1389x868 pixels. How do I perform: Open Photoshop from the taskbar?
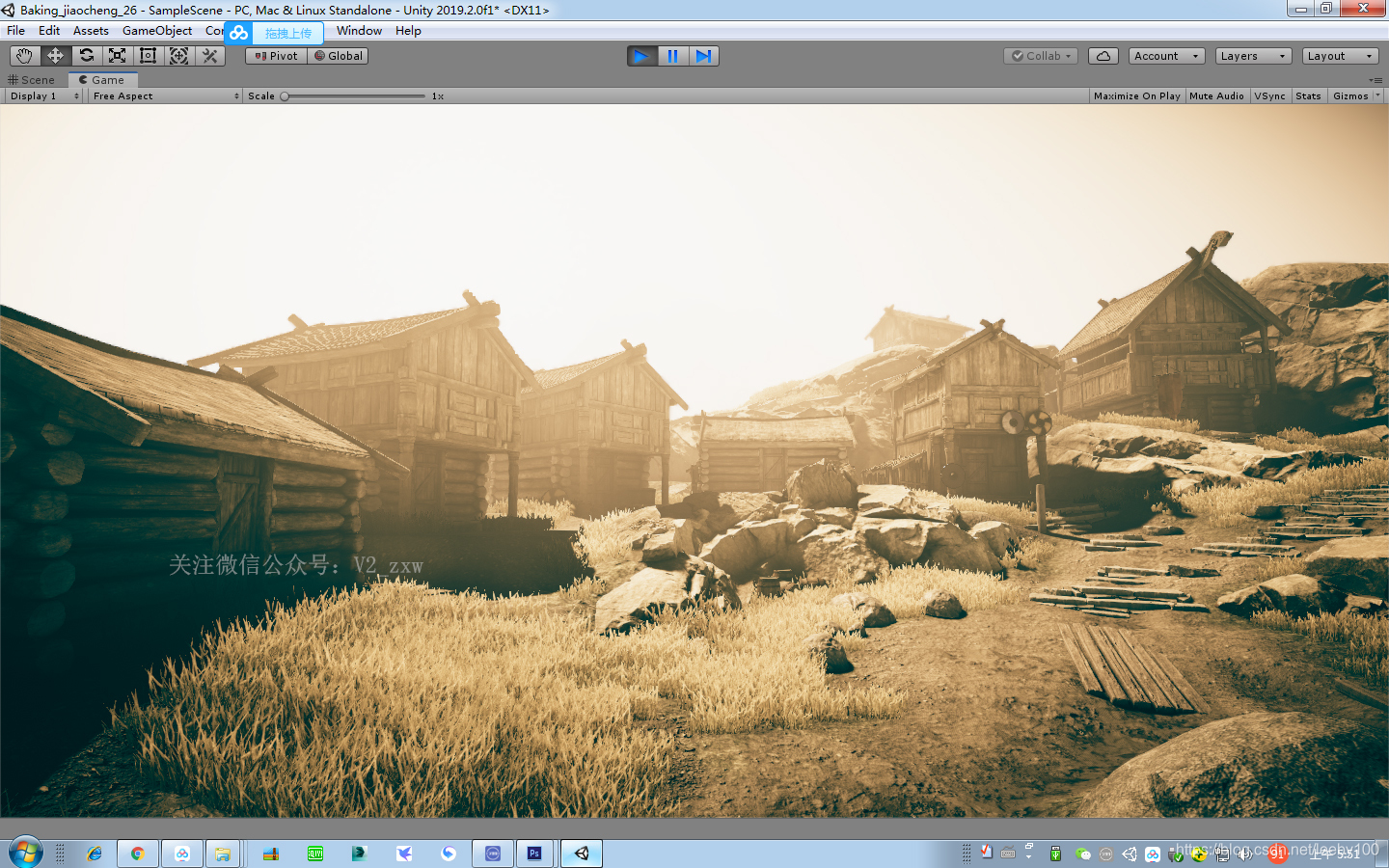[534, 854]
